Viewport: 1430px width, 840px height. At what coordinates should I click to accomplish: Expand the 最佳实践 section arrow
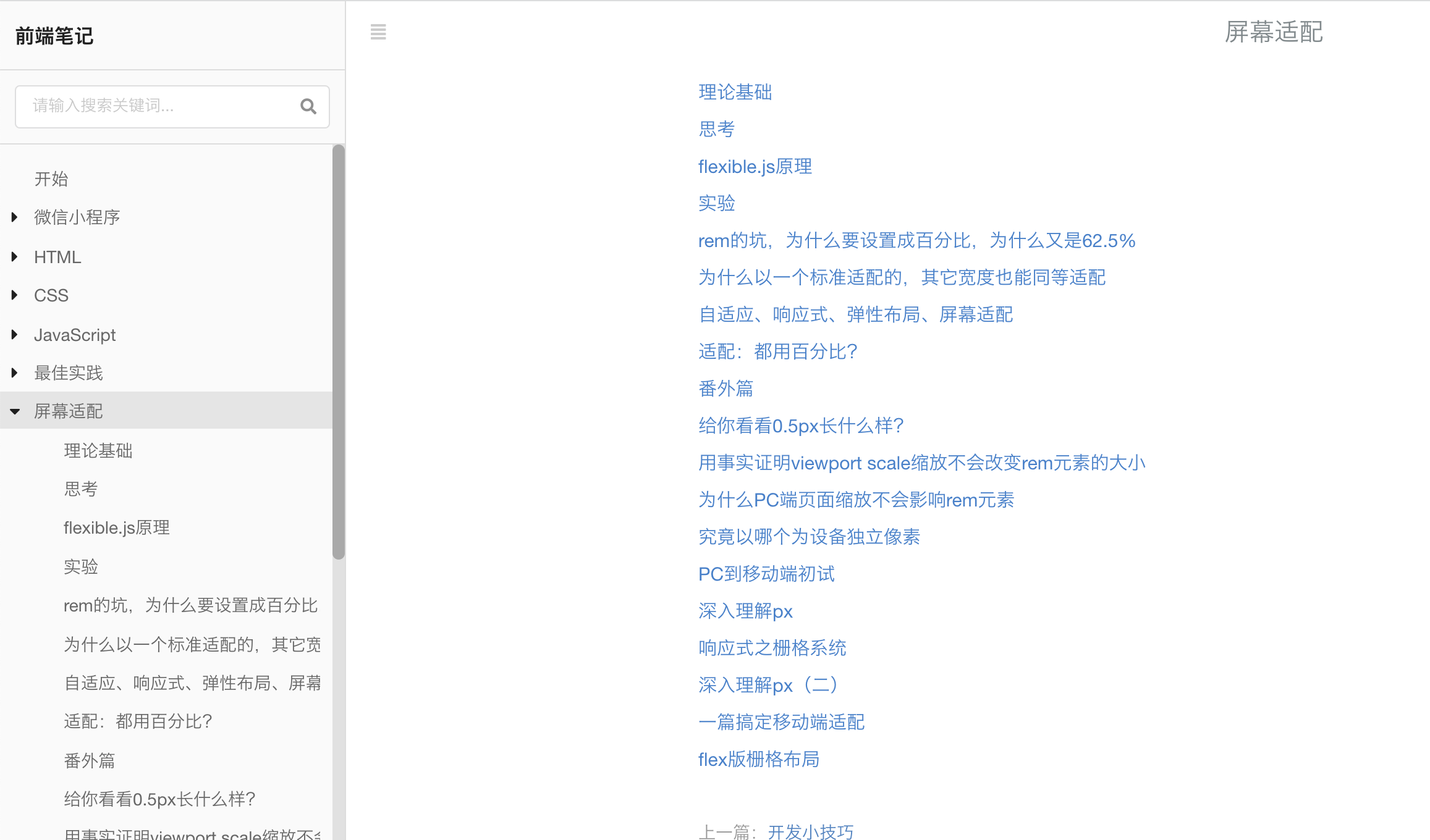(x=15, y=372)
